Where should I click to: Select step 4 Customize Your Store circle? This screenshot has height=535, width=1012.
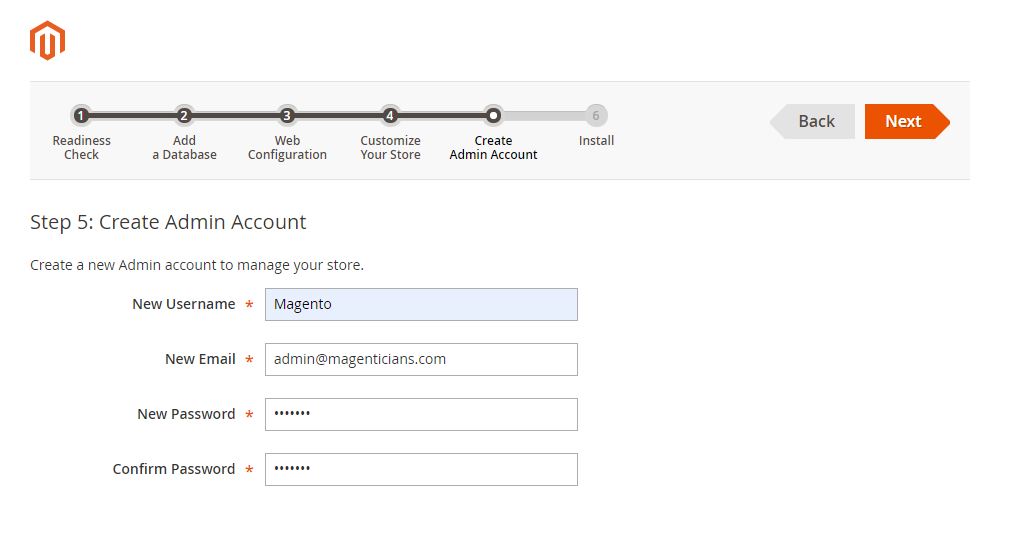[390, 116]
